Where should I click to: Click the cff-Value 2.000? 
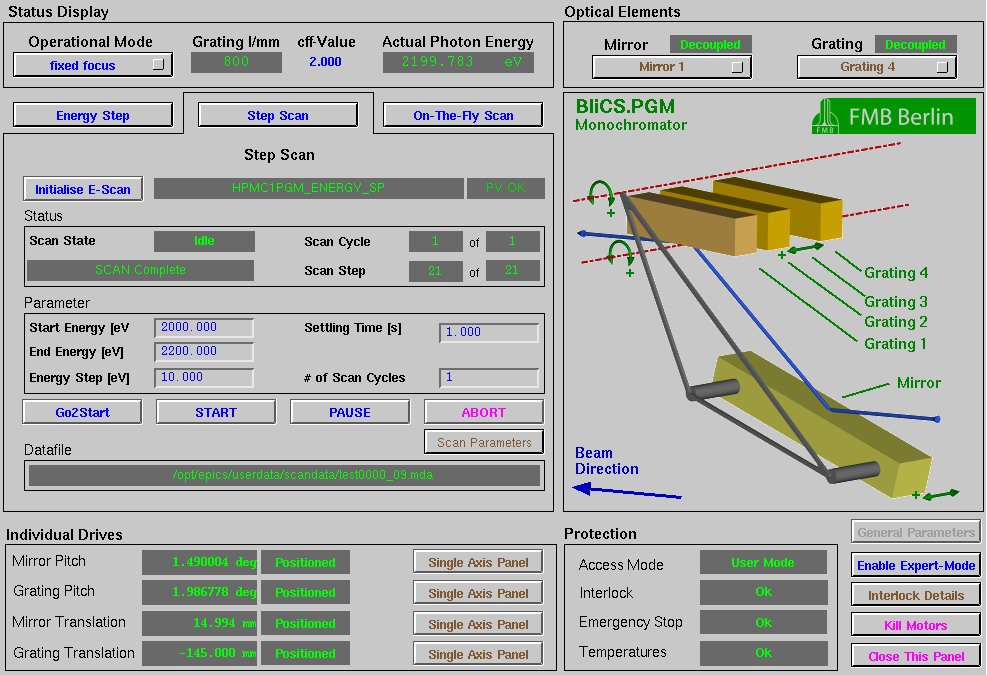point(325,62)
